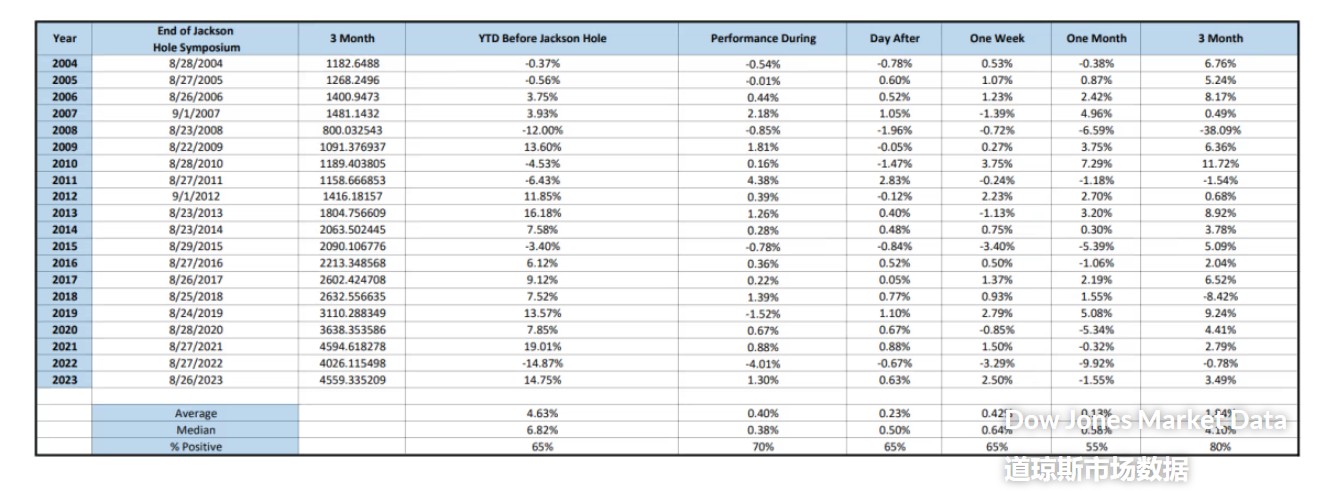
Task: Click the -14.87% cell for 2022
Action: click(541, 363)
